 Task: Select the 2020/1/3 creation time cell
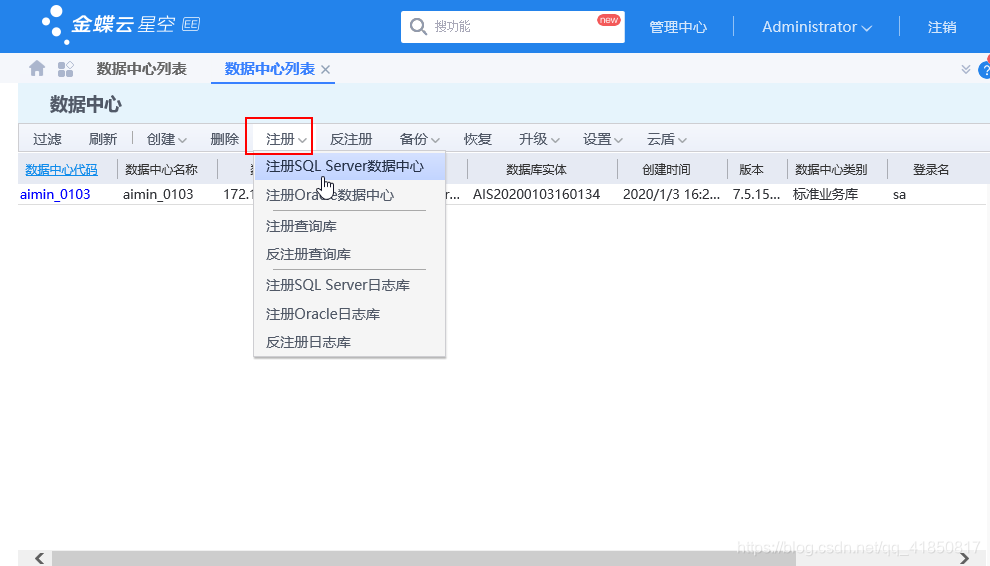point(671,194)
